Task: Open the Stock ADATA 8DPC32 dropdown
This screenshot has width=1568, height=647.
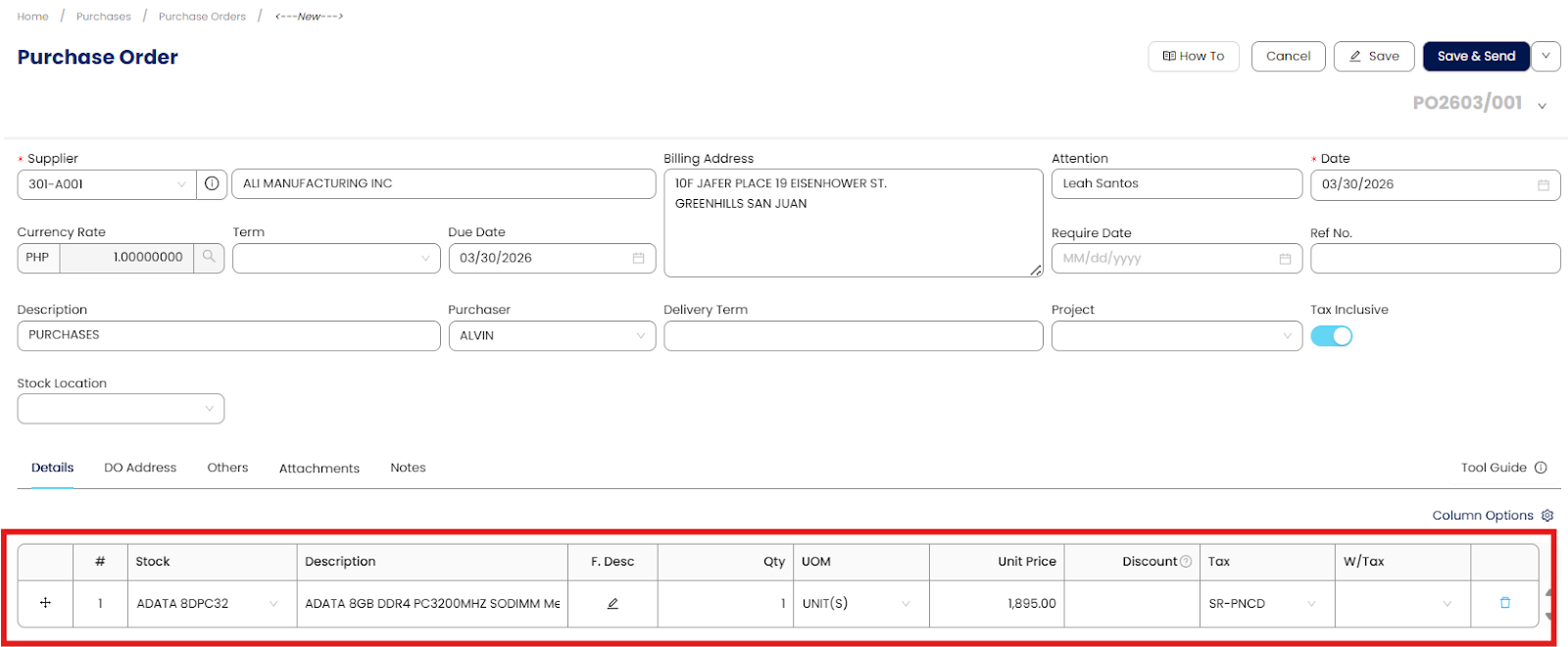Action: coord(212,604)
